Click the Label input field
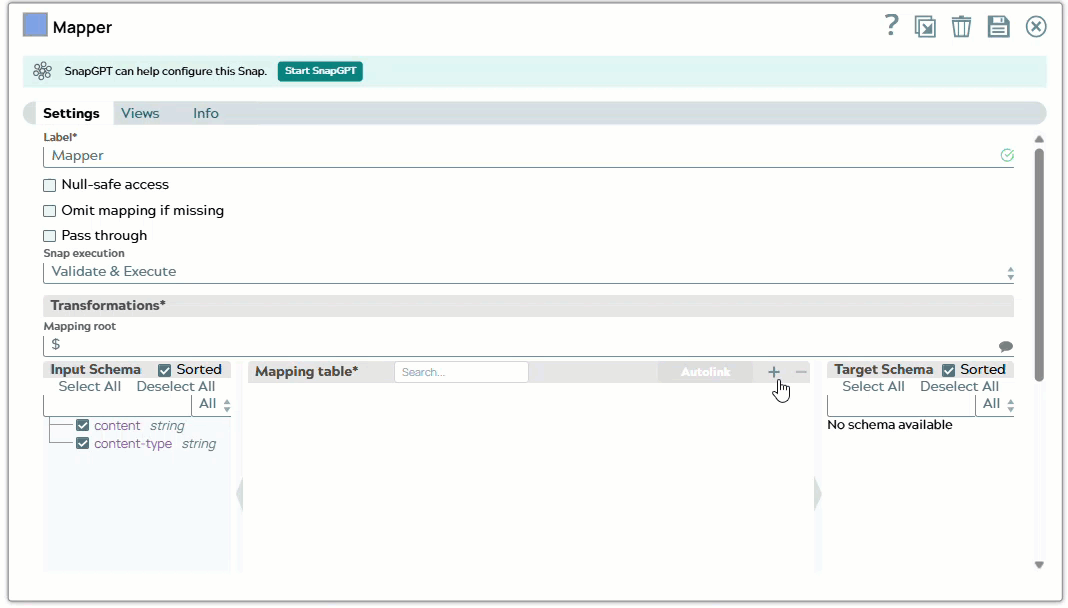1068x608 pixels. pyautogui.click(x=529, y=156)
